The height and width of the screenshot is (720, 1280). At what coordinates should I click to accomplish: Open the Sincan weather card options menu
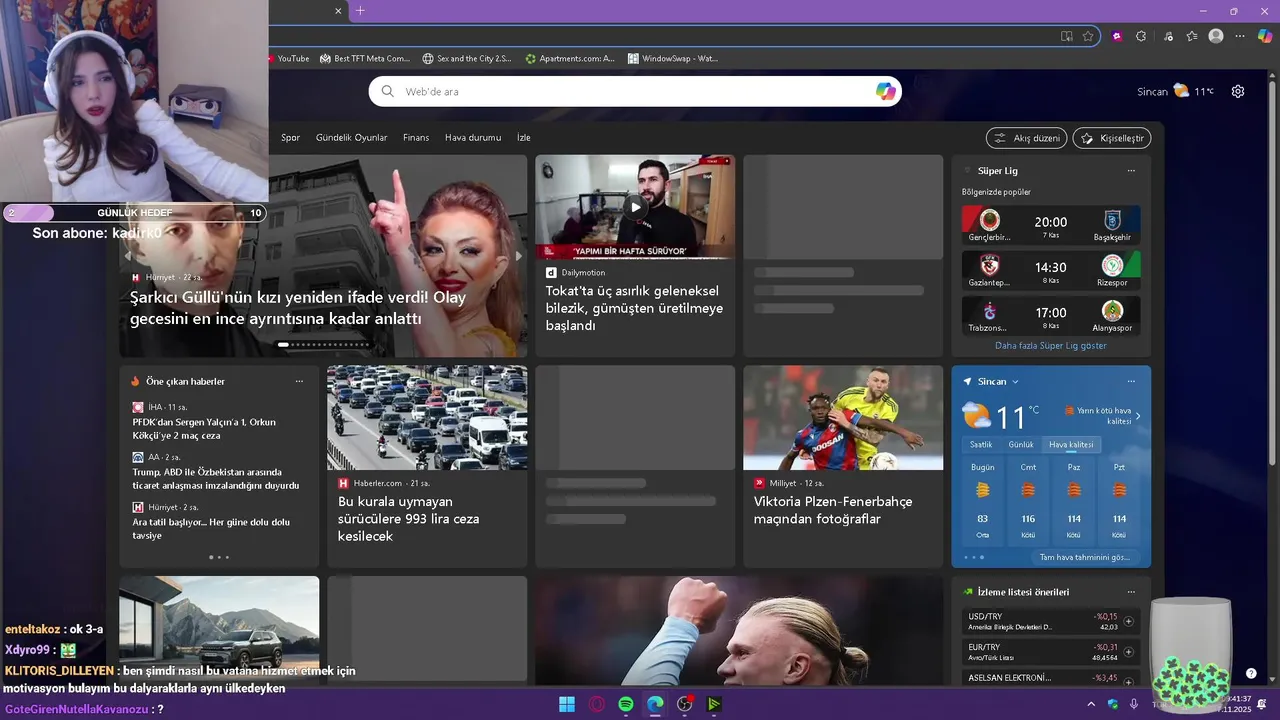pos(1131,382)
